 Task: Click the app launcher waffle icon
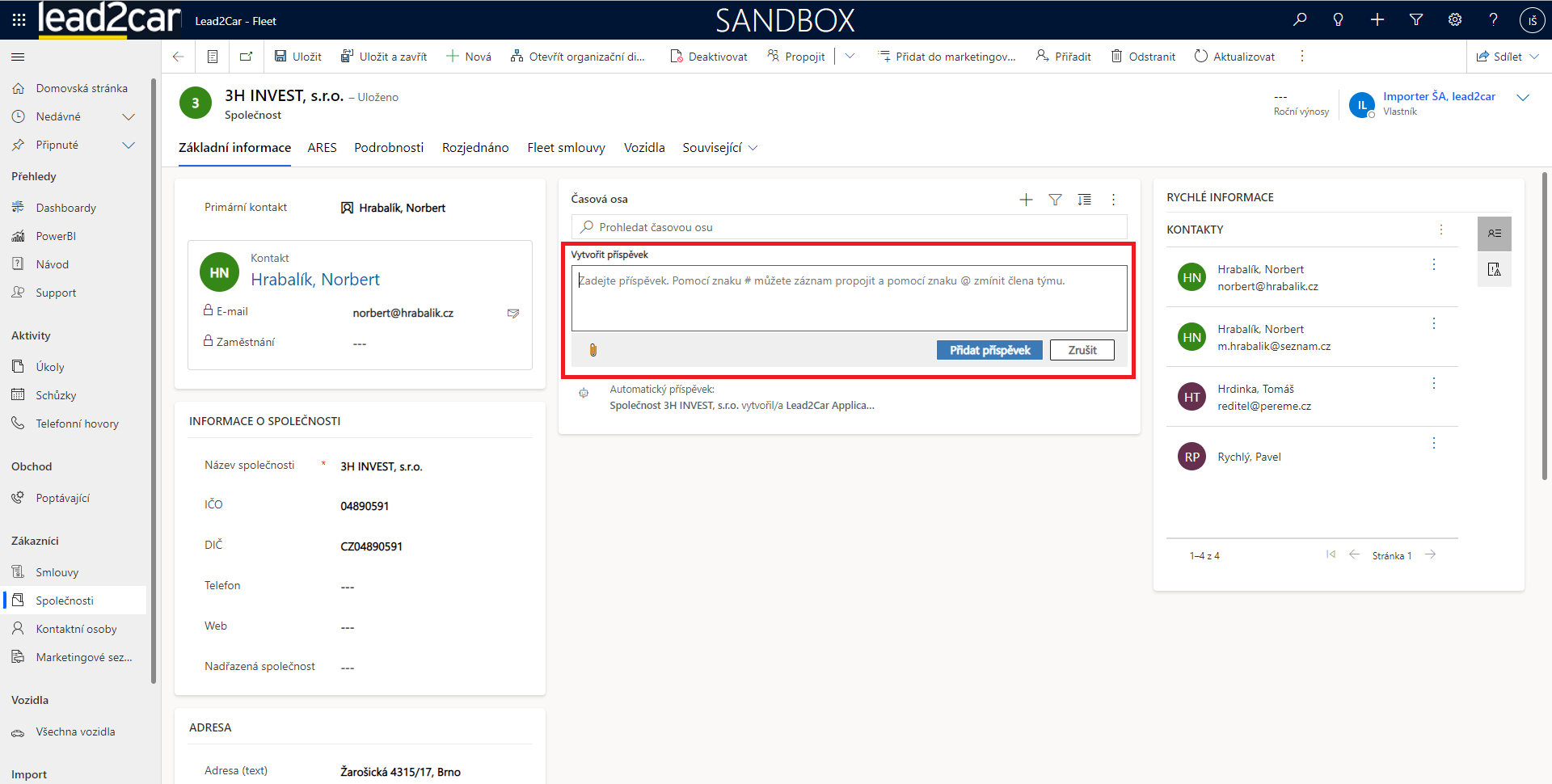pos(19,20)
